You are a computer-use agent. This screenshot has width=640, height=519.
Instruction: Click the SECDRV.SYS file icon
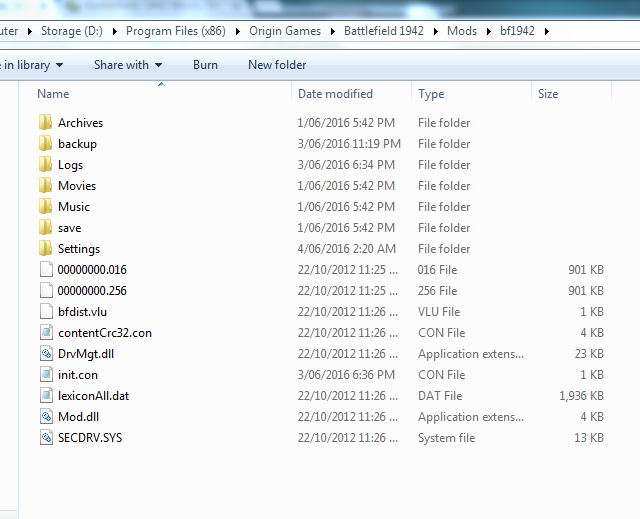[46, 437]
